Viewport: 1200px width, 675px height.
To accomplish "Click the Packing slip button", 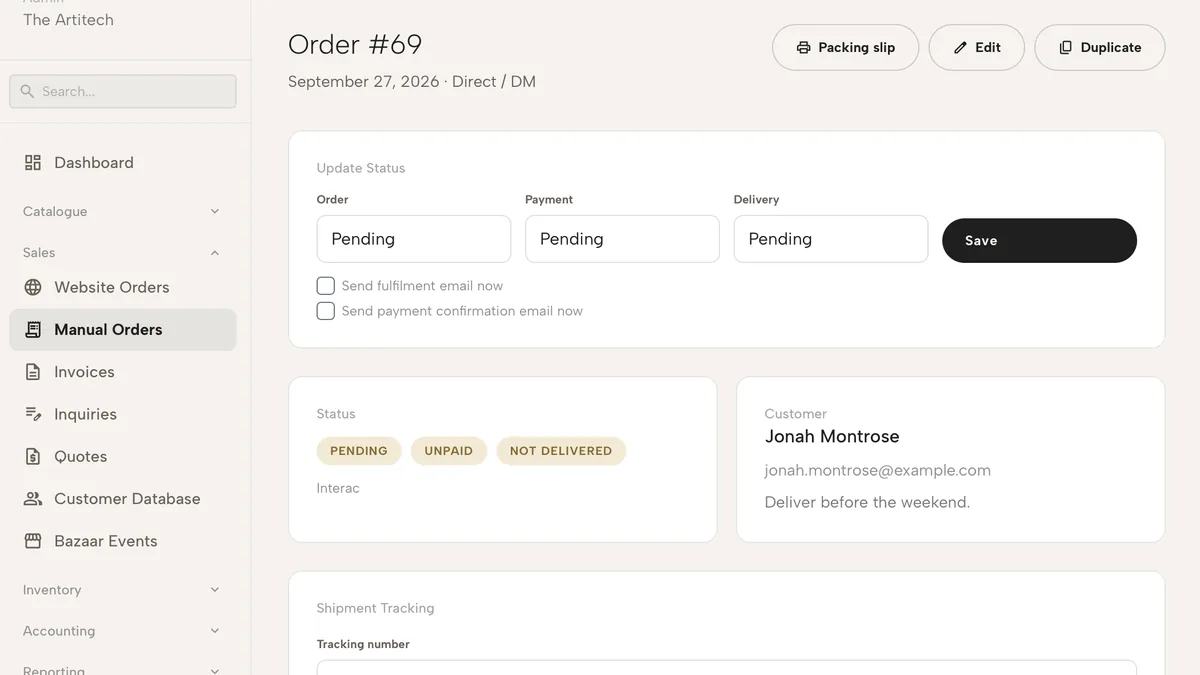I will 846,47.
